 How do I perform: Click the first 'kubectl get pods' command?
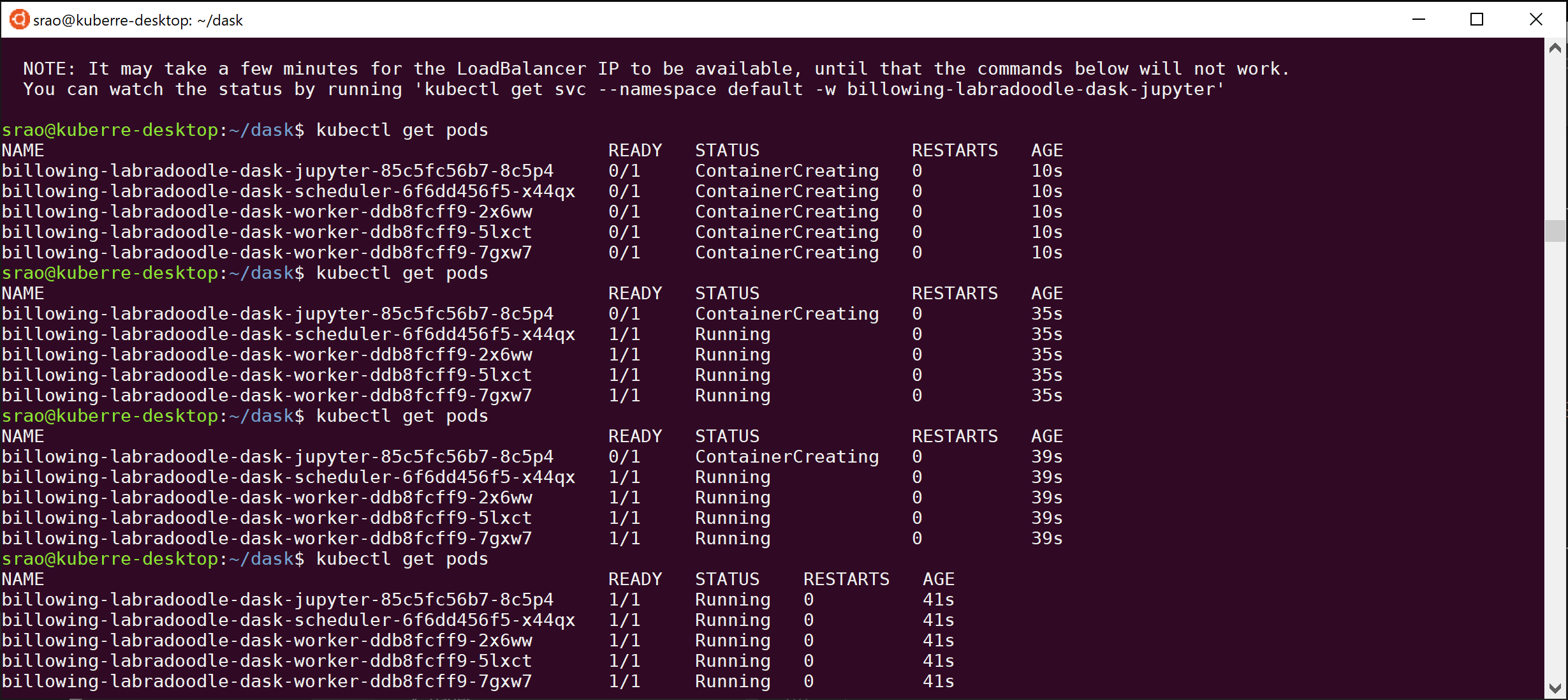[402, 130]
